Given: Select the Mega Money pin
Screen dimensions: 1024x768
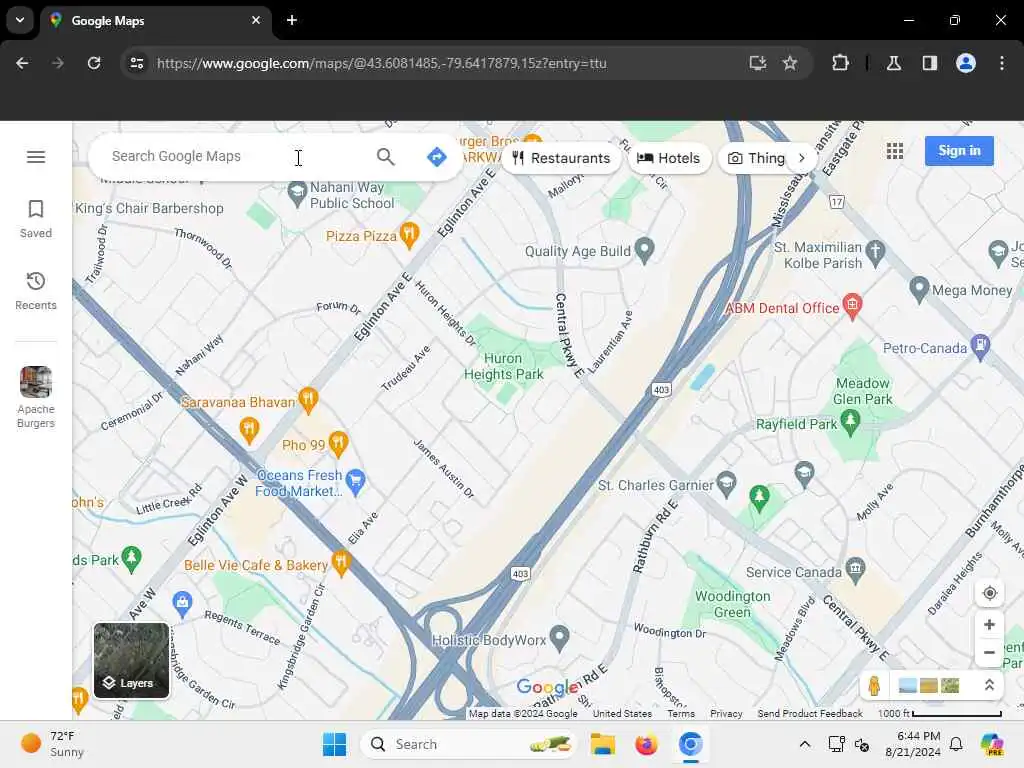Looking at the screenshot, I should click(x=919, y=289).
